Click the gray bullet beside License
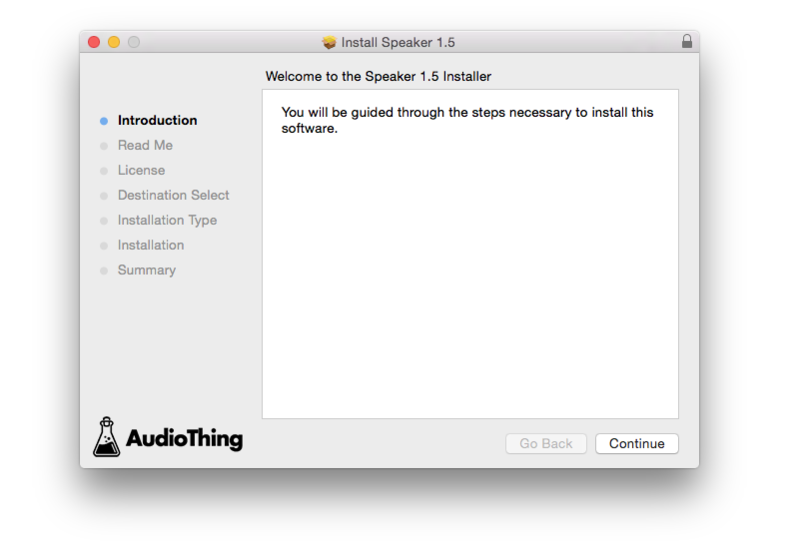Viewport: 800px width, 547px height. tap(104, 171)
